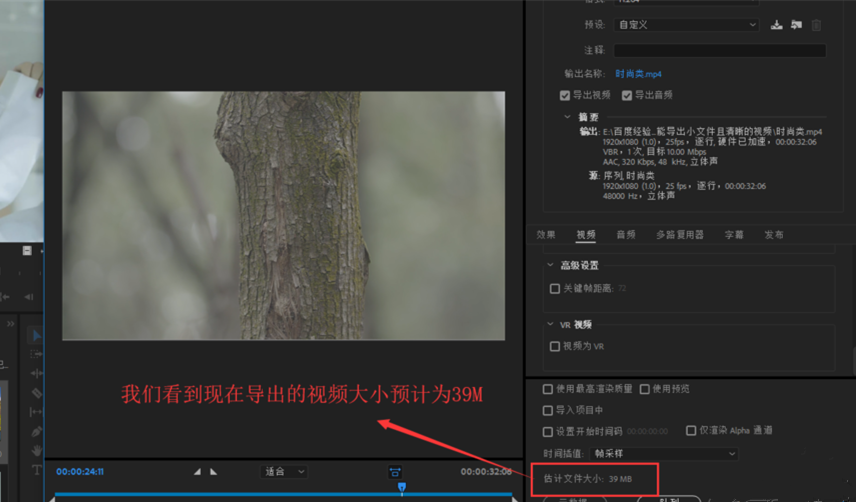
Task: Click the set out point triangle
Action: click(x=212, y=472)
